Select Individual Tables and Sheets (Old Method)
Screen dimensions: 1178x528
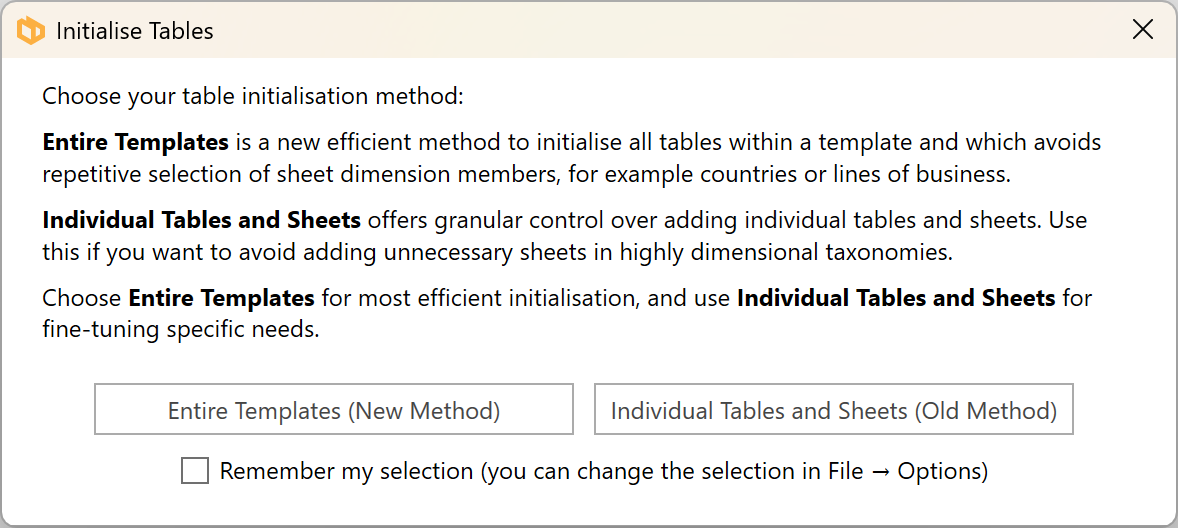pos(833,410)
